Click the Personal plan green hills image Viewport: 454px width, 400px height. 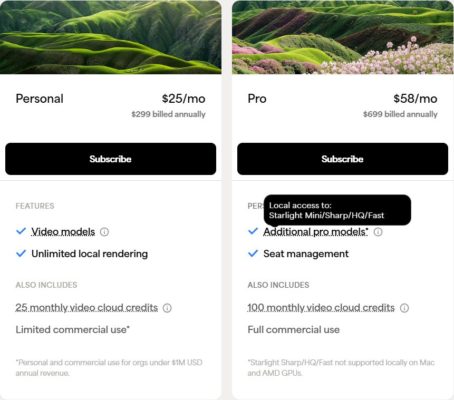click(x=111, y=37)
